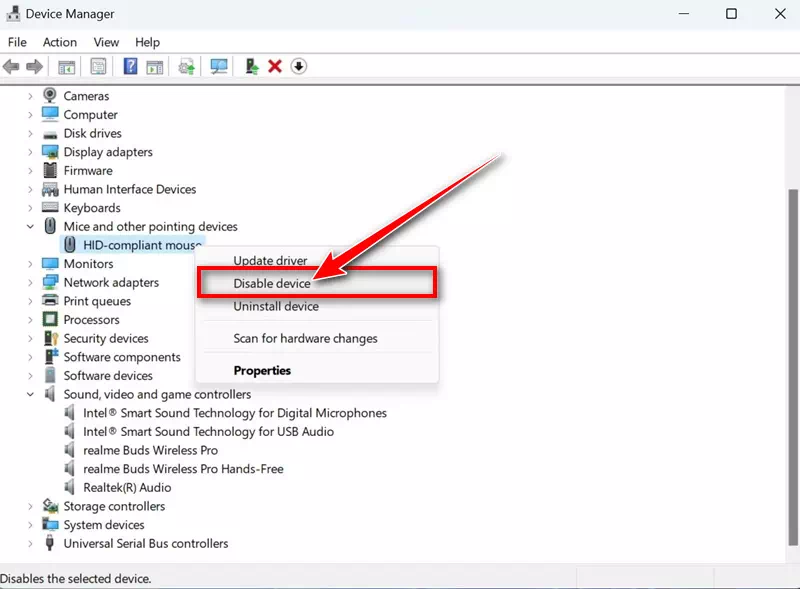
Task: Collapse Mice and other pointing devices
Action: (30, 227)
